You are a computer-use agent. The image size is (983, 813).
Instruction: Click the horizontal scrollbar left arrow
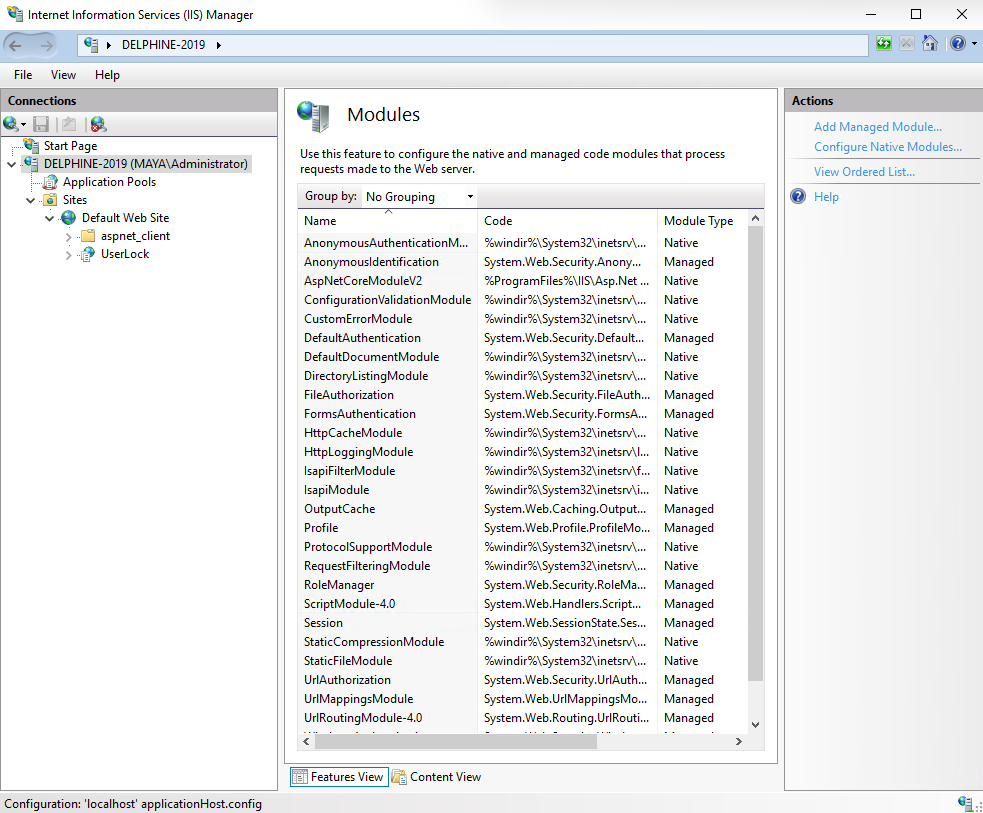307,742
